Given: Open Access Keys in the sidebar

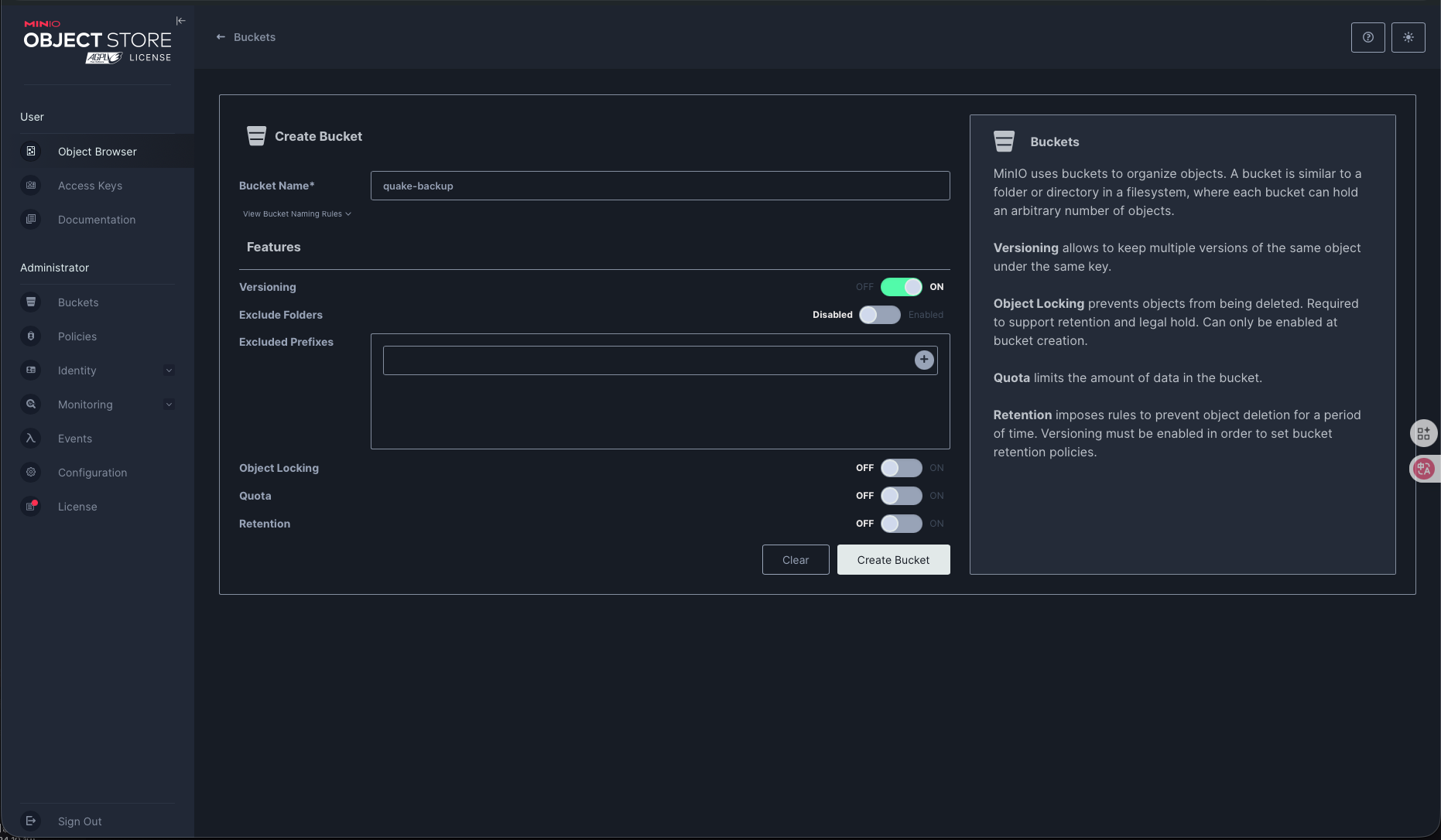Looking at the screenshot, I should (x=90, y=186).
